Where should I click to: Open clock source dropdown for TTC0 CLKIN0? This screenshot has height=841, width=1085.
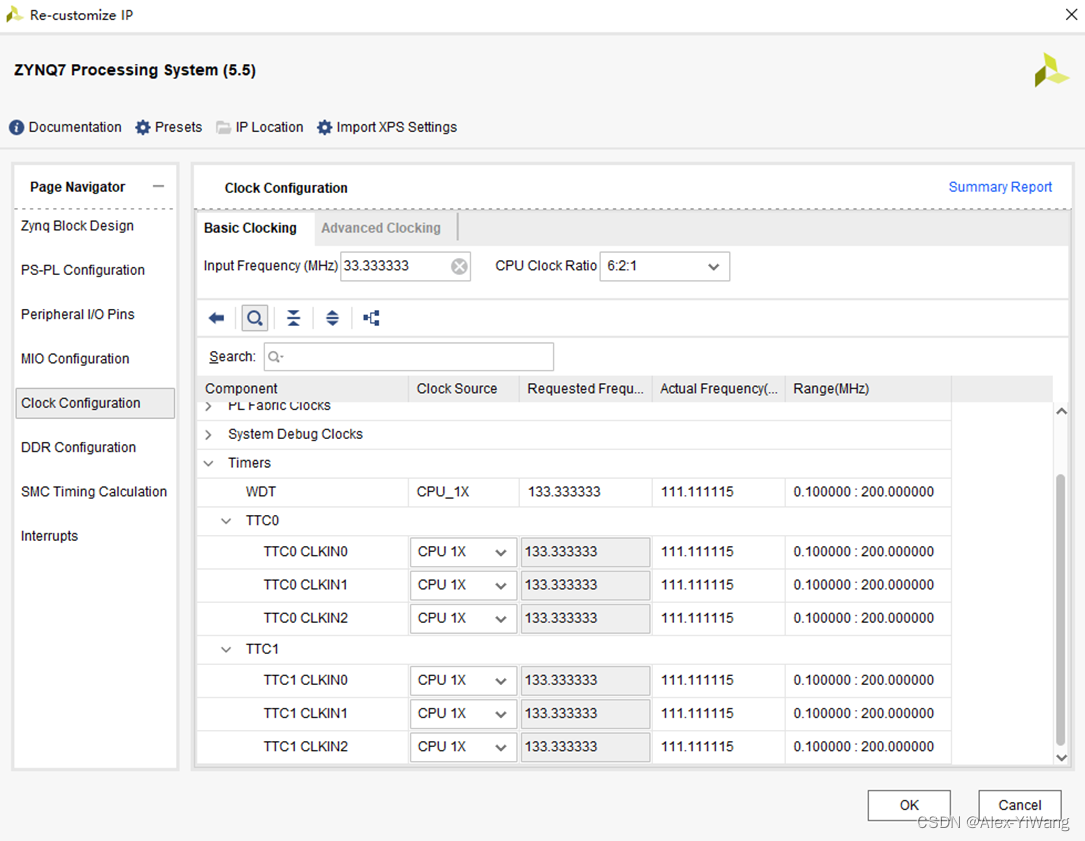[x=463, y=552]
